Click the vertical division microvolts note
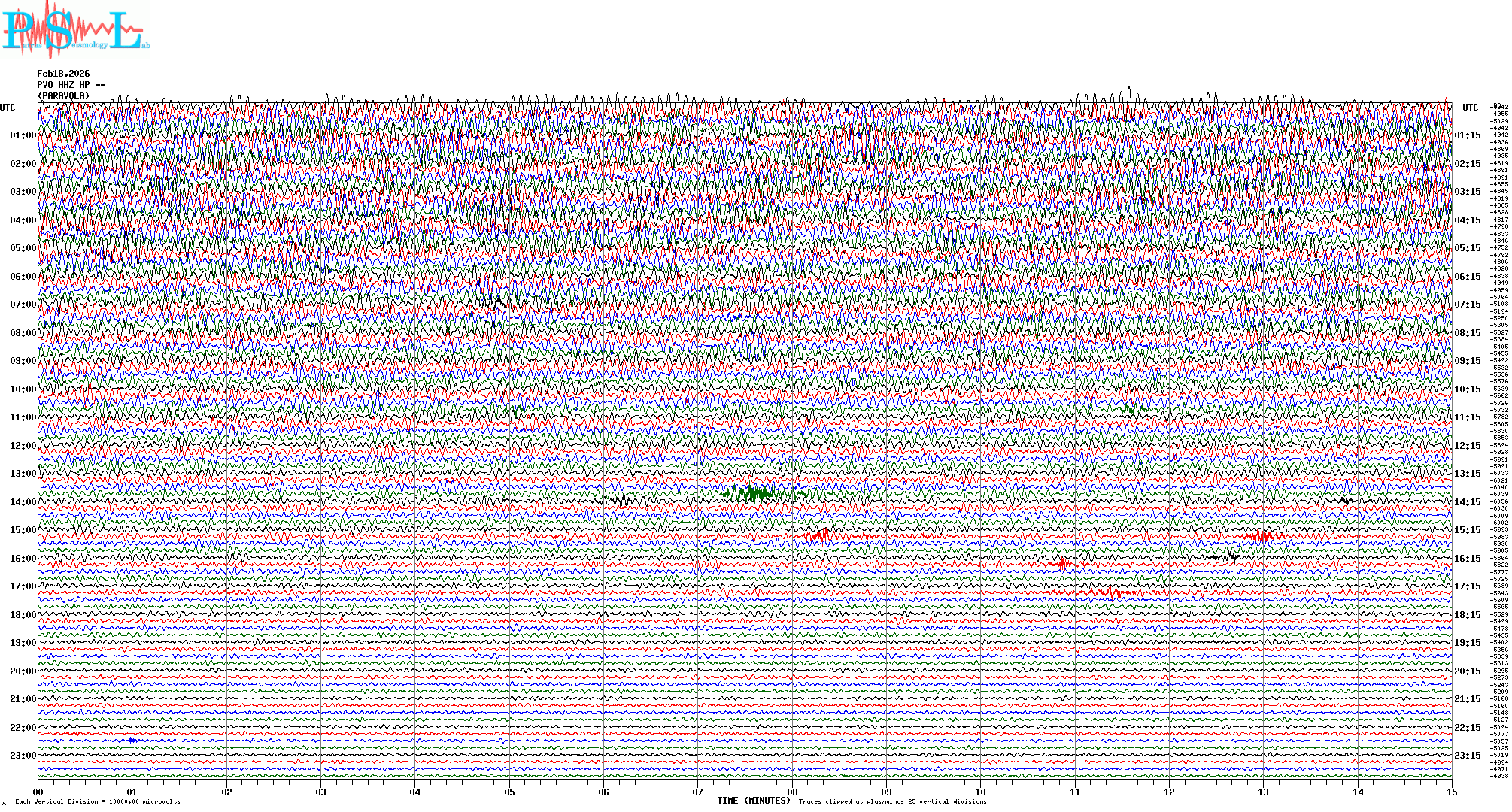Image resolution: width=1512 pixels, height=812 pixels. (98, 801)
